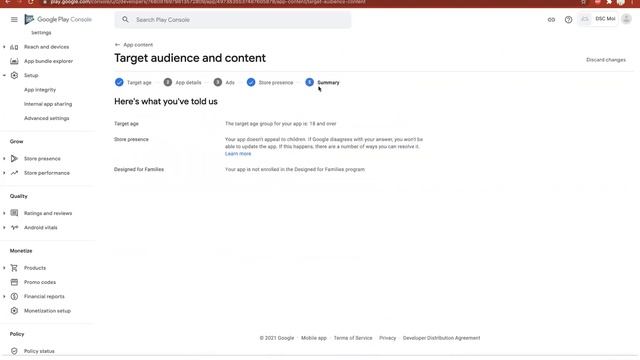The height and width of the screenshot is (360, 640).
Task: Focus the Search Play Console field
Action: click(233, 20)
